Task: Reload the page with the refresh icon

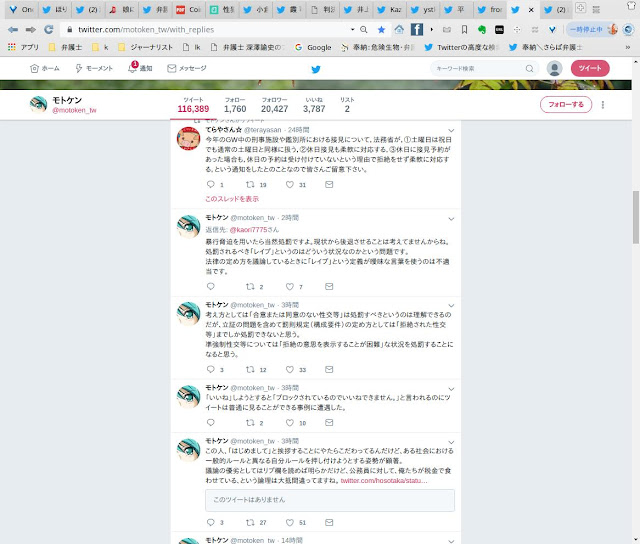Action: [x=49, y=29]
